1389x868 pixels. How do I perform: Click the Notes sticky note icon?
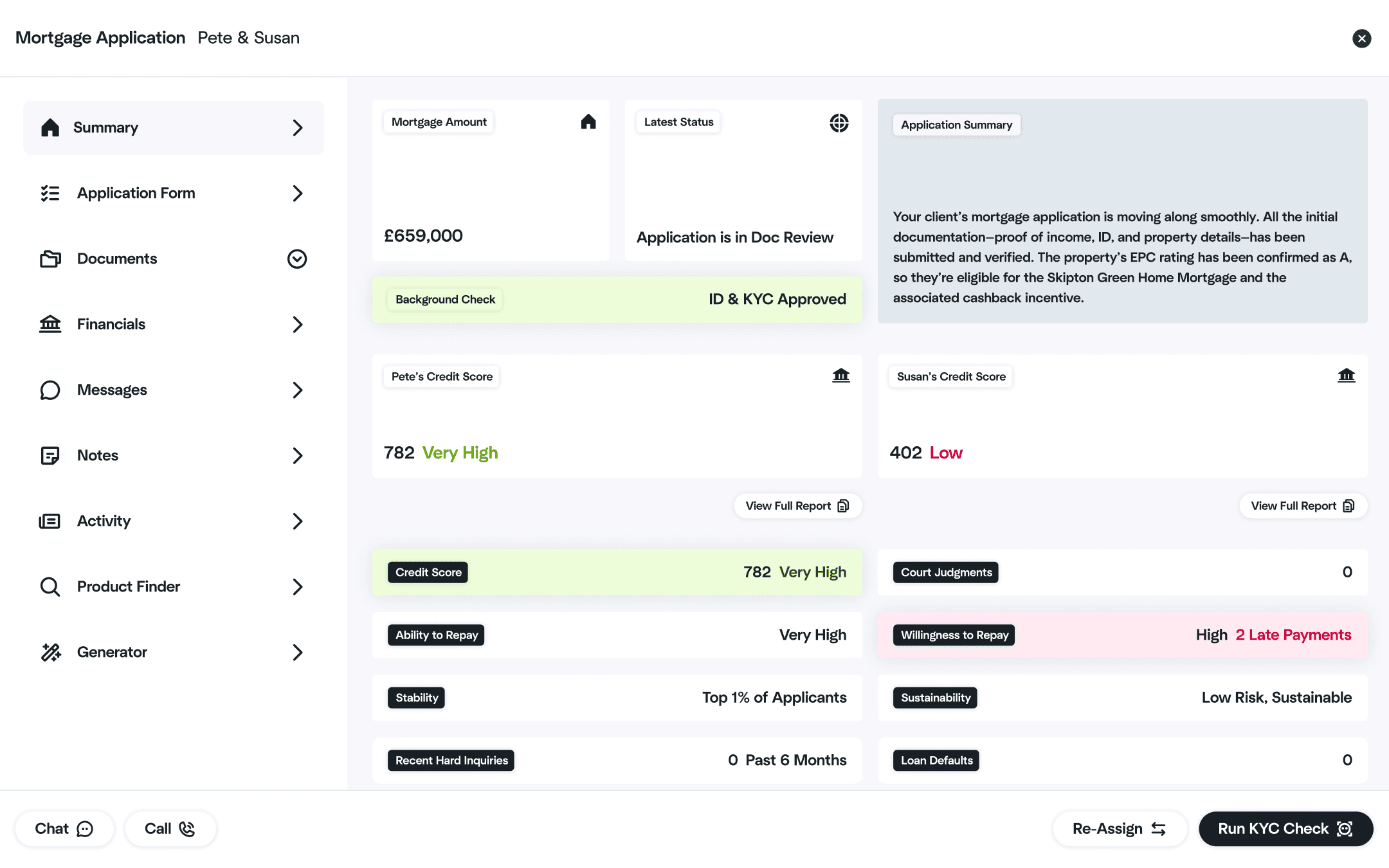[x=50, y=455]
